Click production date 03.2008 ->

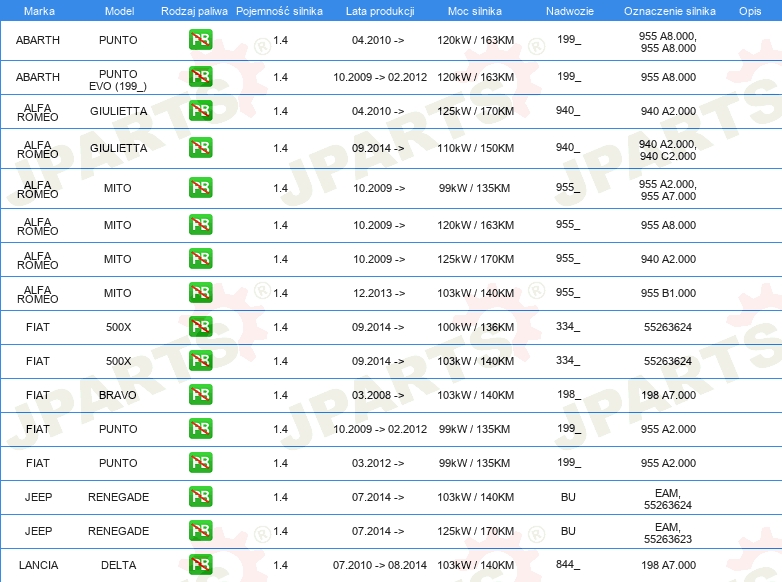378,395
